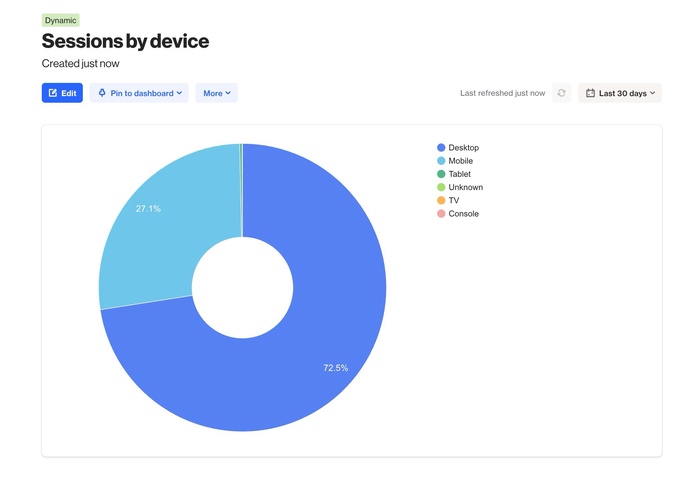
Task: Toggle Mobile series in the legend
Action: [x=460, y=161]
